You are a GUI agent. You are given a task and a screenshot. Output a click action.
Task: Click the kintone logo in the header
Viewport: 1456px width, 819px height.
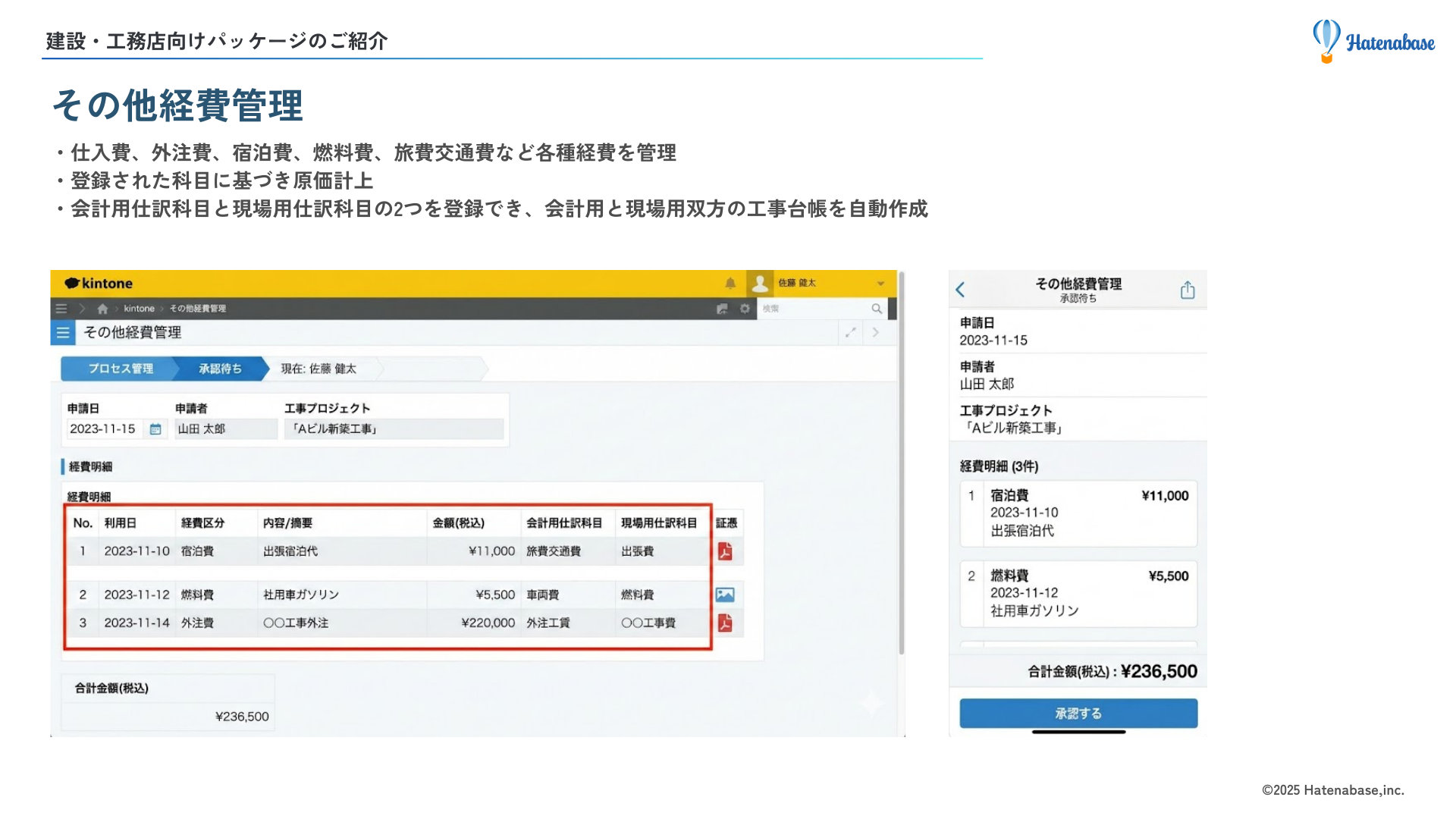click(99, 283)
